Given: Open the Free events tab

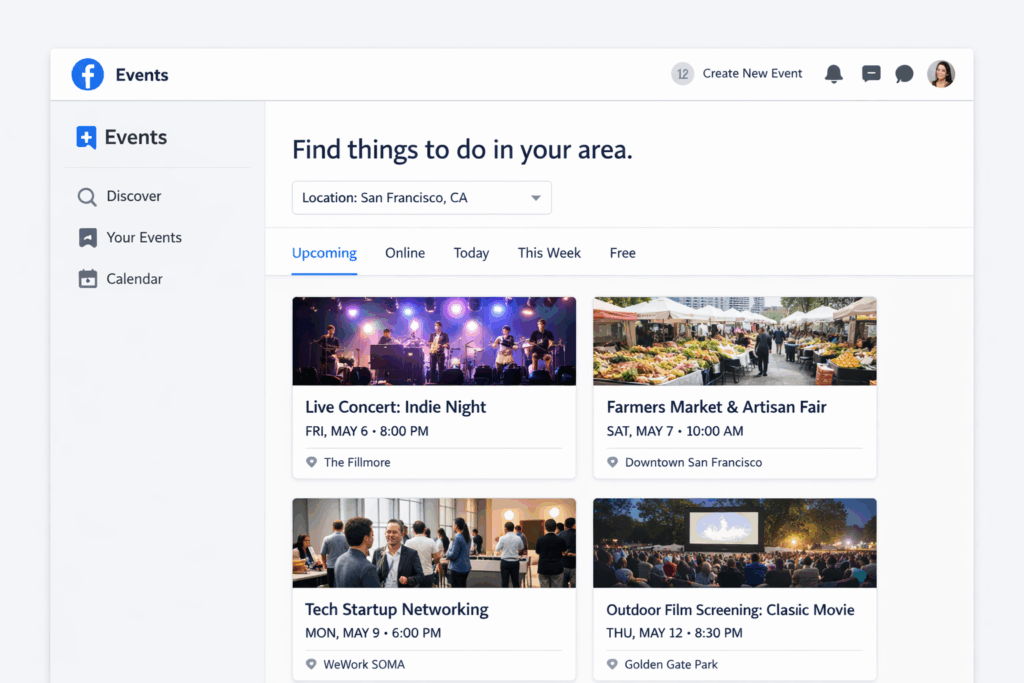Looking at the screenshot, I should pos(622,253).
